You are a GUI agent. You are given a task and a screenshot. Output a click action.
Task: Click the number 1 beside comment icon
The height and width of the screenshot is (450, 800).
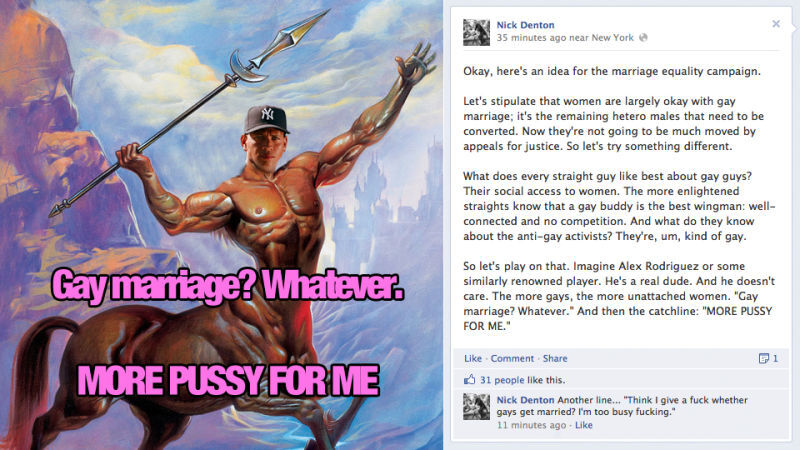click(775, 358)
